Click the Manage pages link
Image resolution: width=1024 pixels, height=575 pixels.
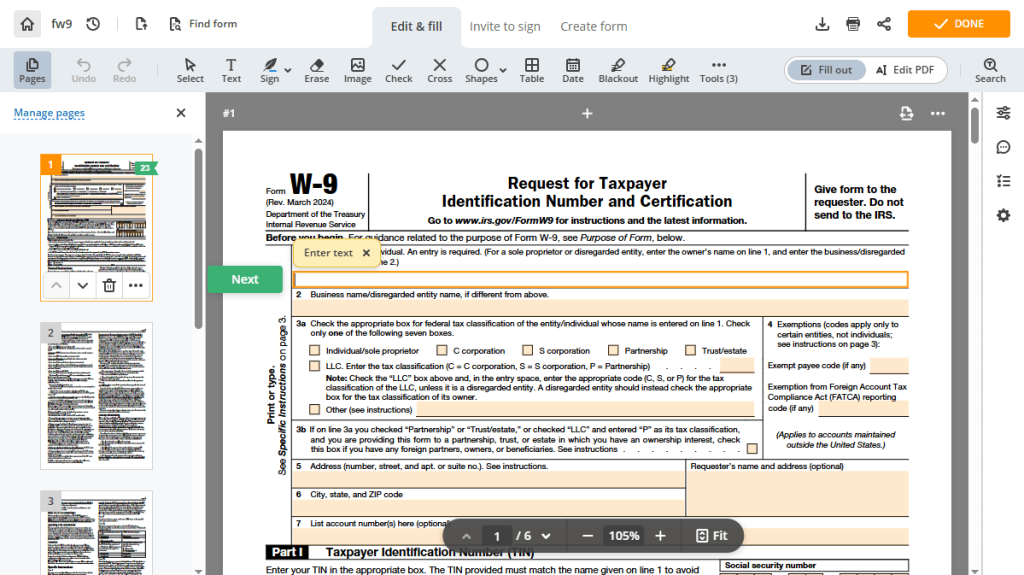[x=50, y=113]
